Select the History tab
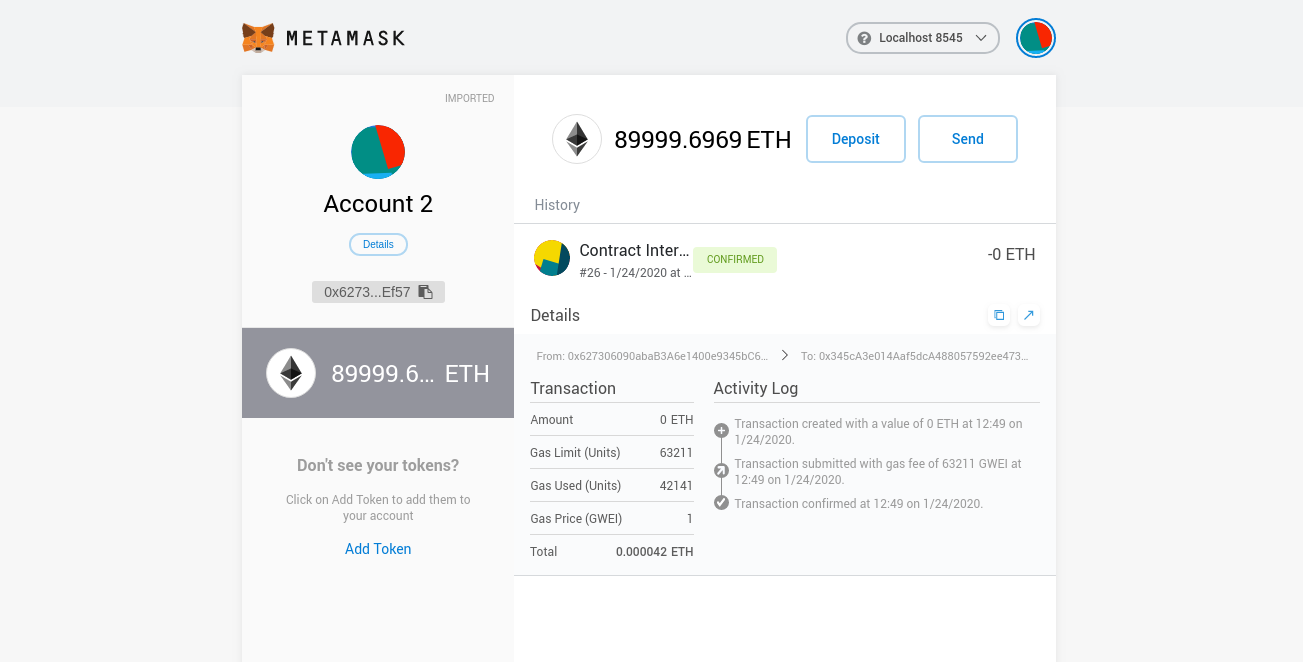 pyautogui.click(x=557, y=205)
